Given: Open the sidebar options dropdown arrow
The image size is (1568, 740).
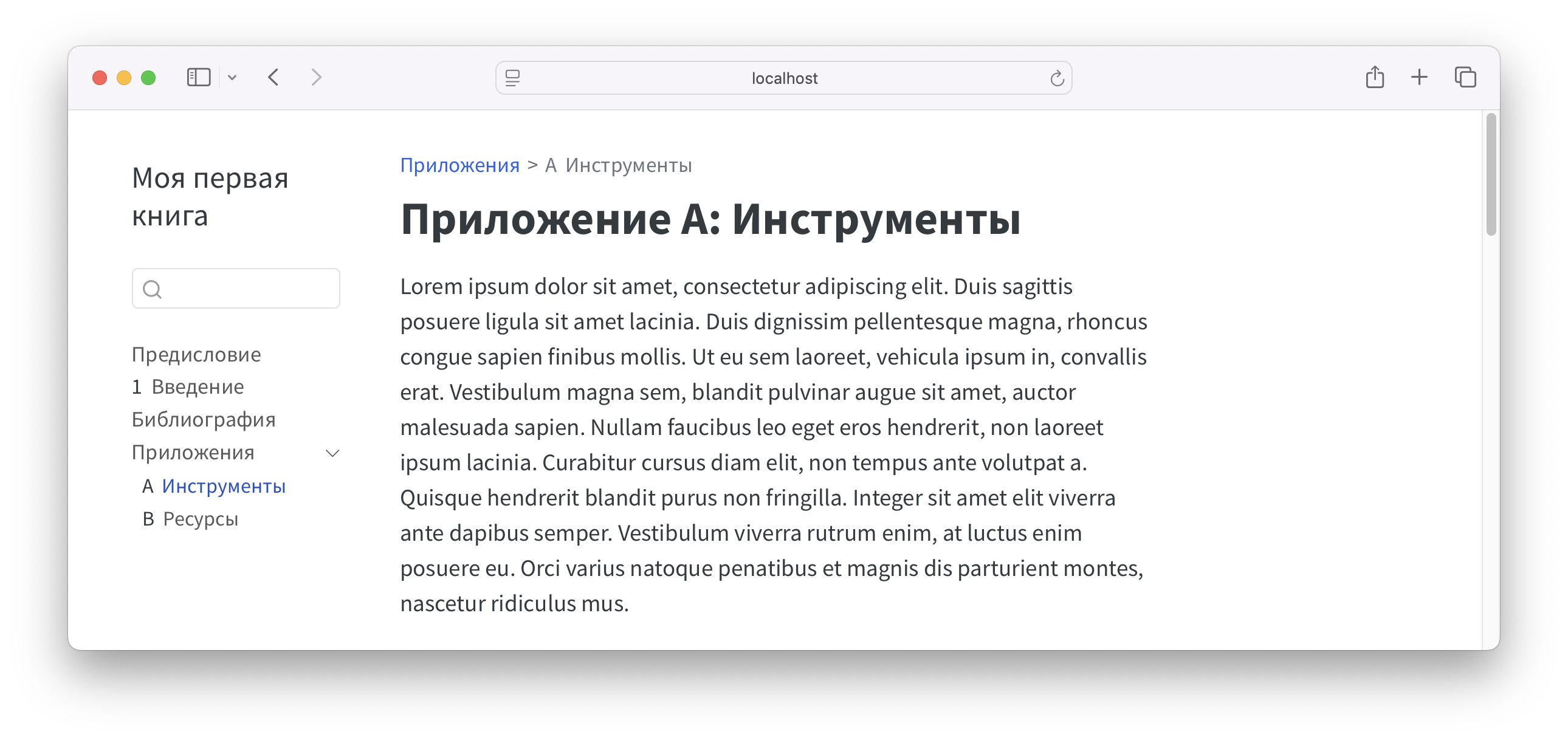Looking at the screenshot, I should [232, 77].
